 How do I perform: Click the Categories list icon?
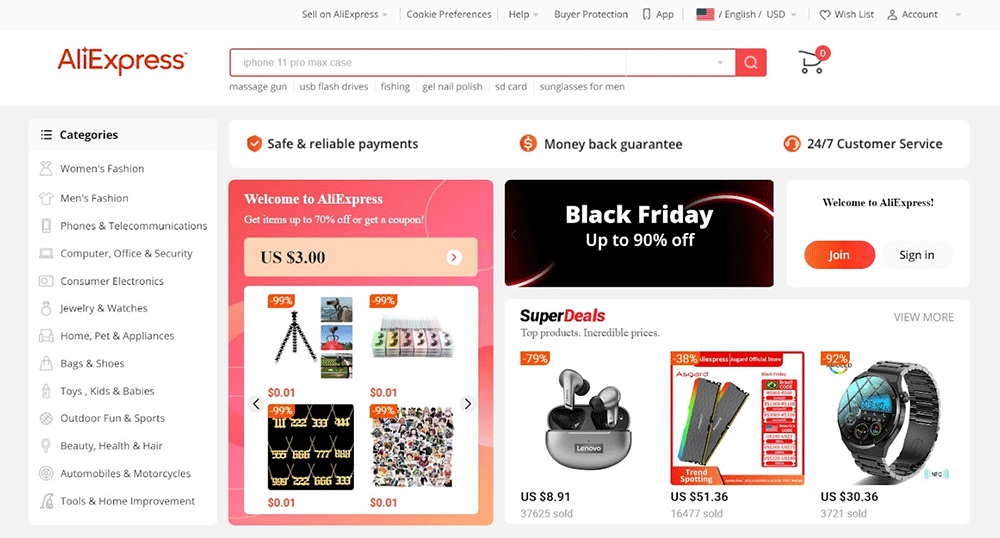46,134
